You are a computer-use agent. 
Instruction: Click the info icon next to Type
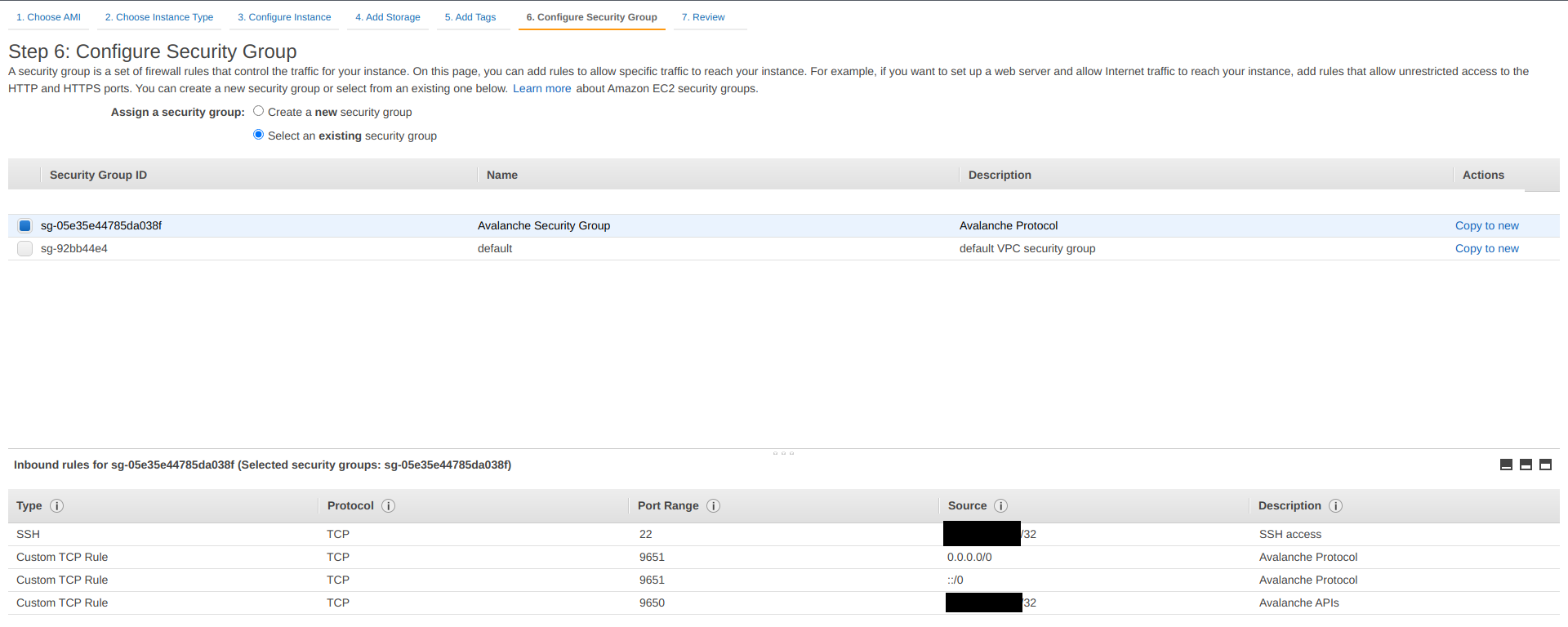pyautogui.click(x=56, y=506)
